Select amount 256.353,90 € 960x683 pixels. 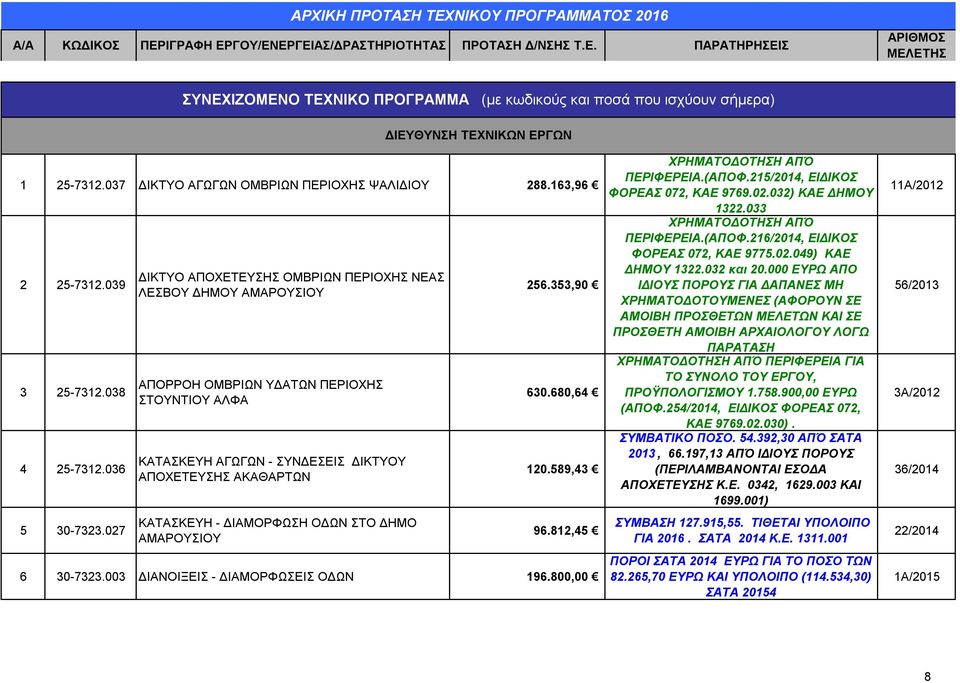tap(562, 285)
